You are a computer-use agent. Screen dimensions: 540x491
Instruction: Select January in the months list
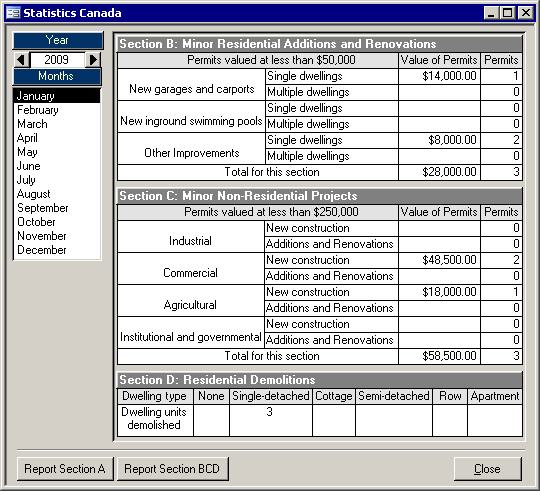pyautogui.click(x=57, y=96)
